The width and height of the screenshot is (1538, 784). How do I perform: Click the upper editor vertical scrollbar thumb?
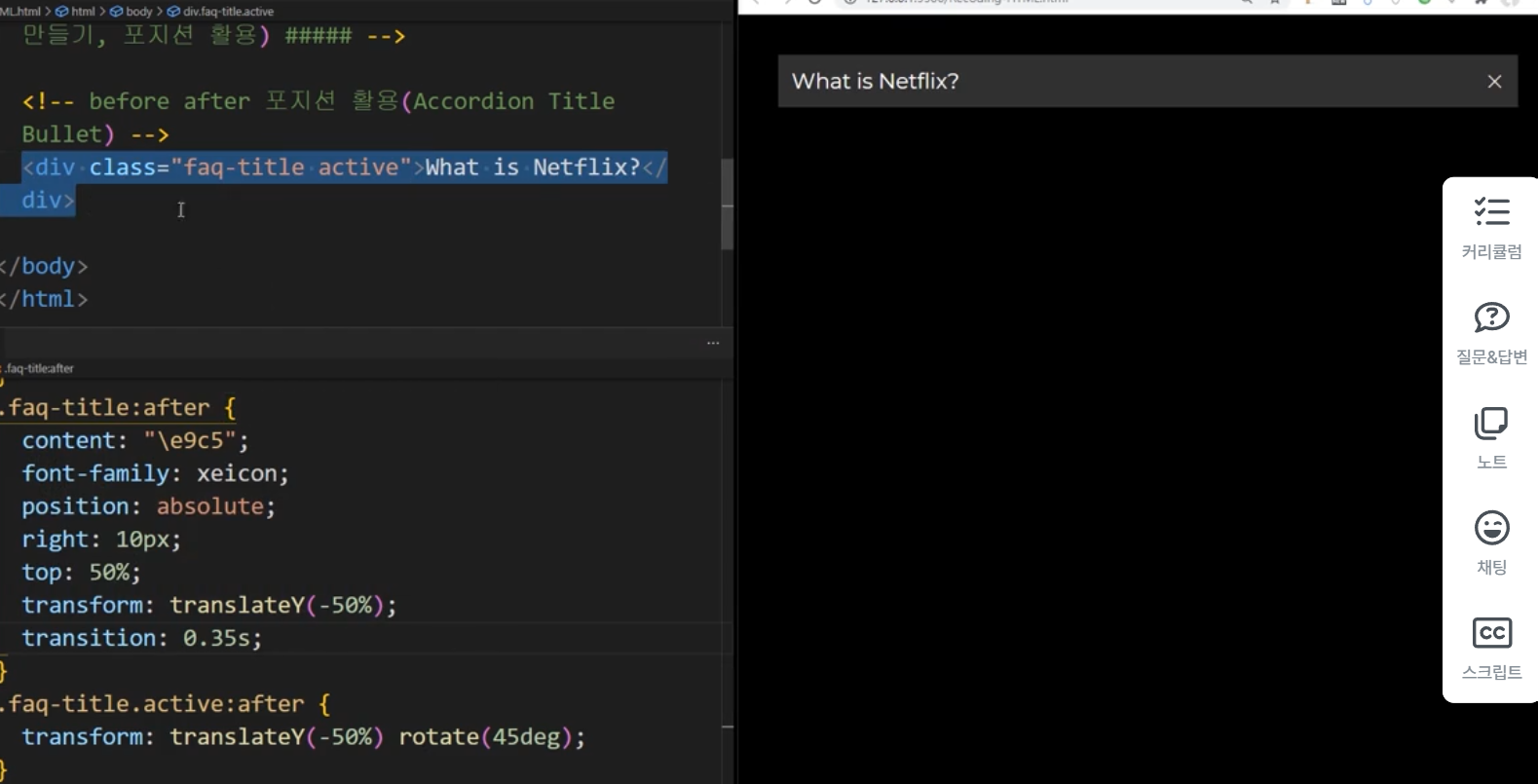727,203
